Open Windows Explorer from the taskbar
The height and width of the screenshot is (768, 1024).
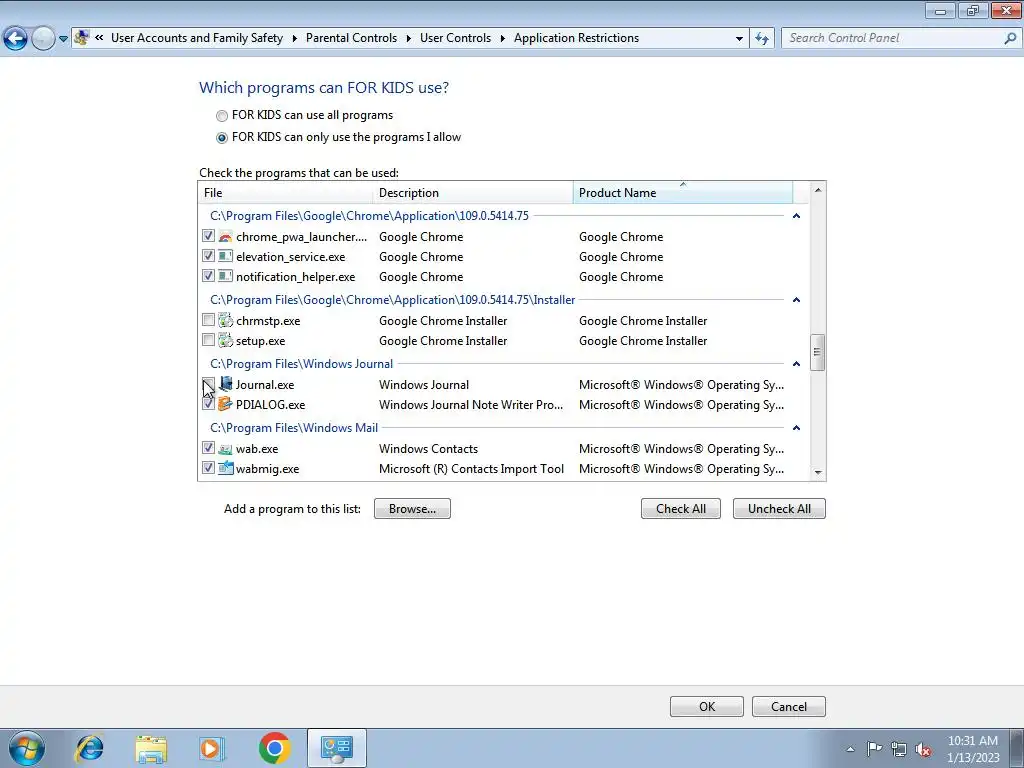(x=151, y=748)
